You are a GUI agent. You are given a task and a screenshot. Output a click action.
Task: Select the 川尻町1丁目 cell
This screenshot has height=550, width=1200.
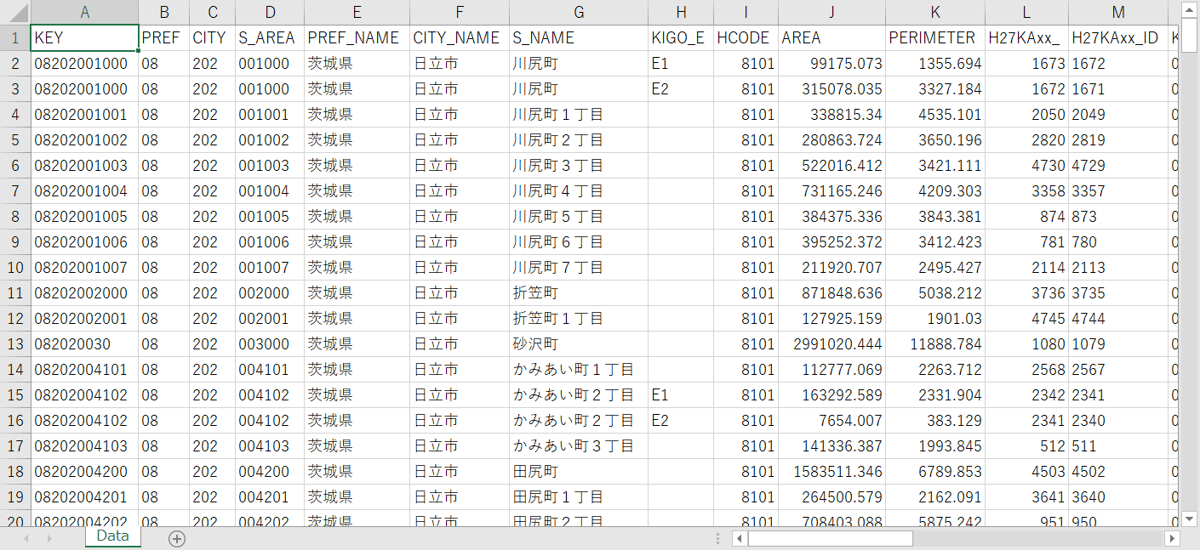[578, 115]
